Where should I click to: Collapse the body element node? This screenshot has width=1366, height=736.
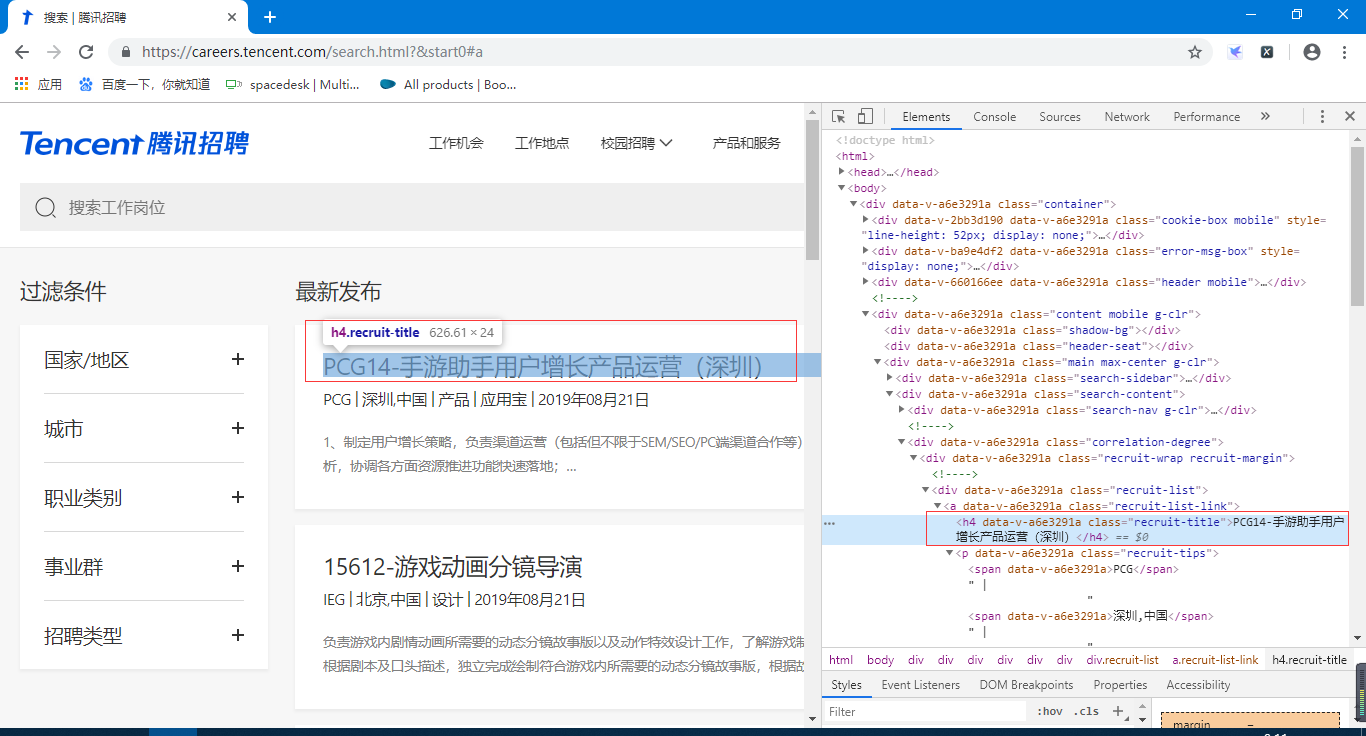[842, 188]
